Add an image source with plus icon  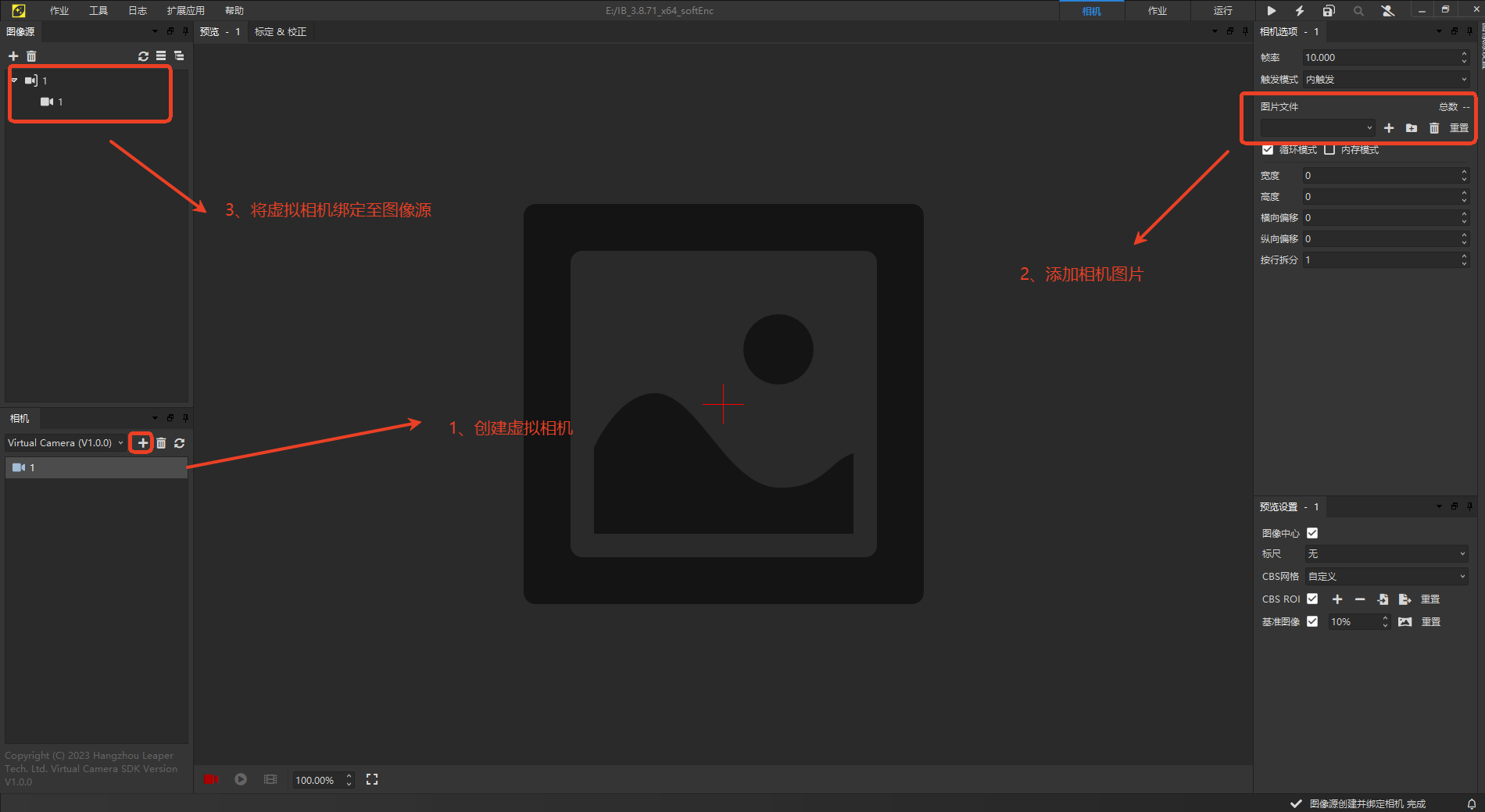(x=13, y=56)
